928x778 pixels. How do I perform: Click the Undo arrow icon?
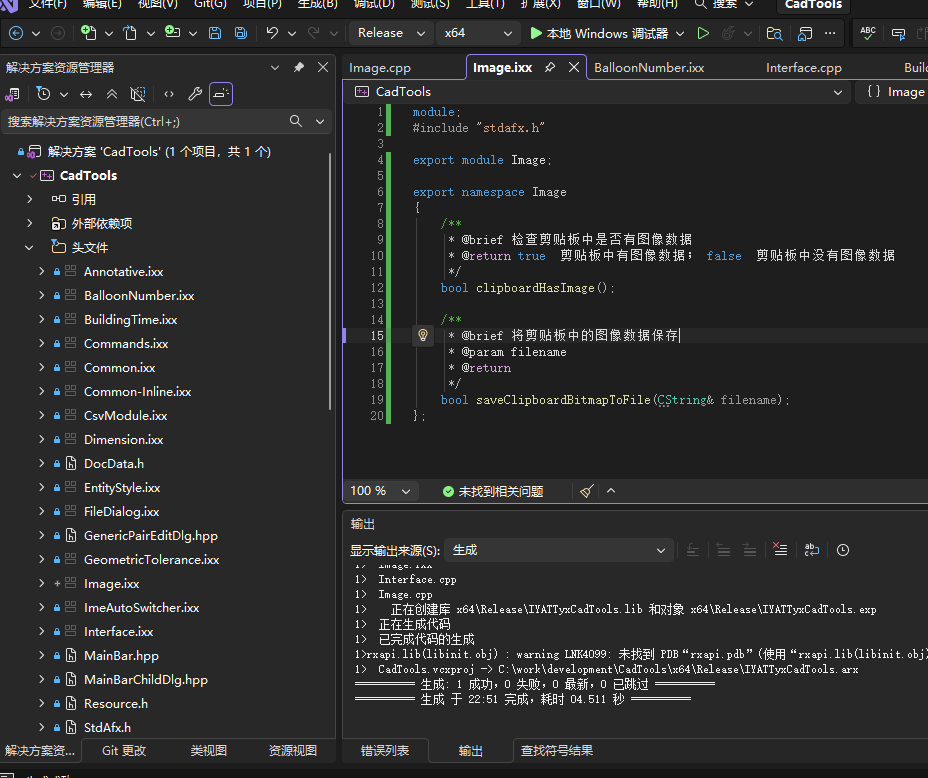click(272, 33)
